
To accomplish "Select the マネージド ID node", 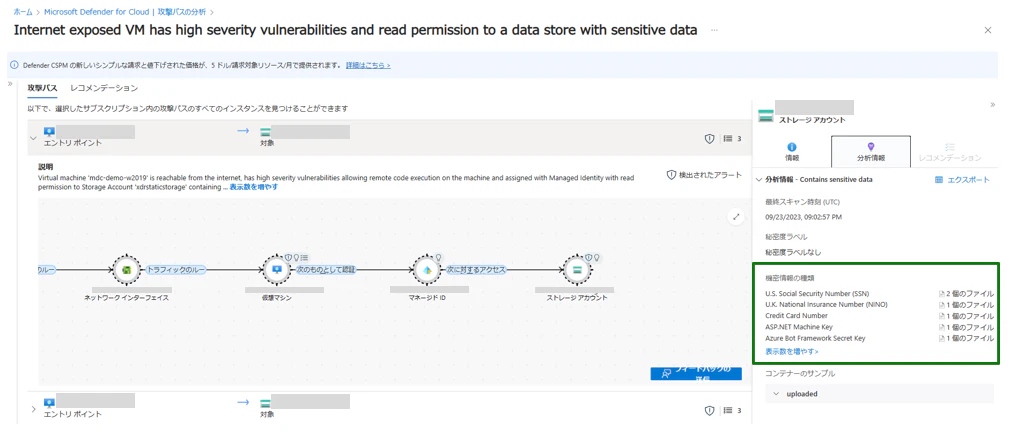I will click(427, 270).
